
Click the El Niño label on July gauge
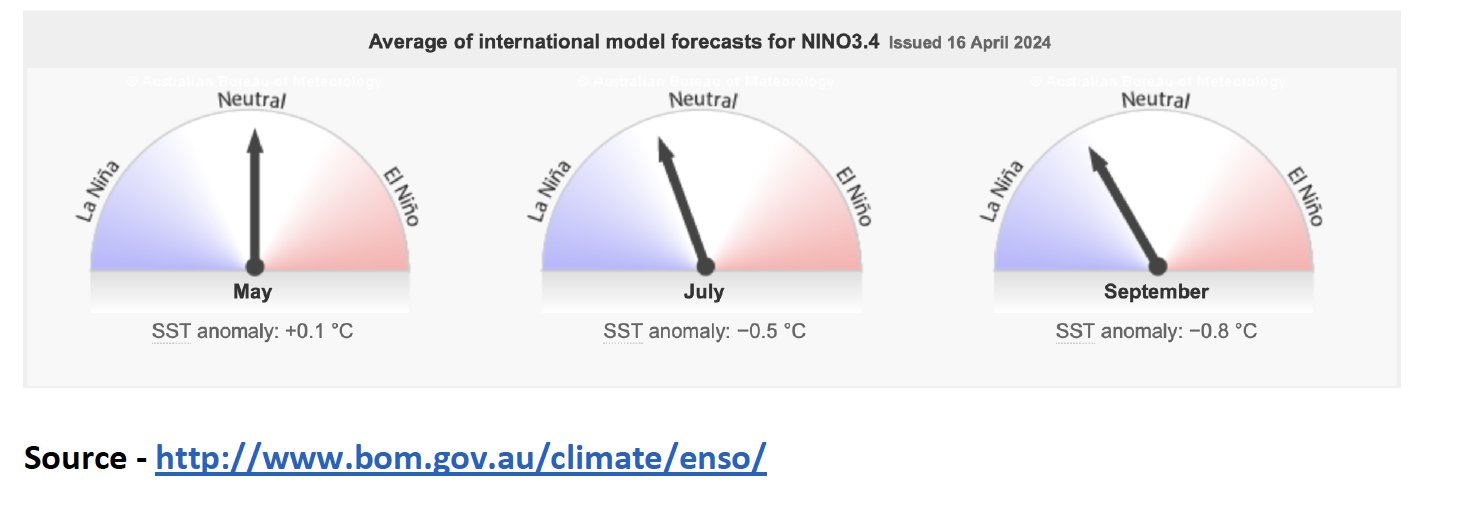pyautogui.click(x=853, y=196)
